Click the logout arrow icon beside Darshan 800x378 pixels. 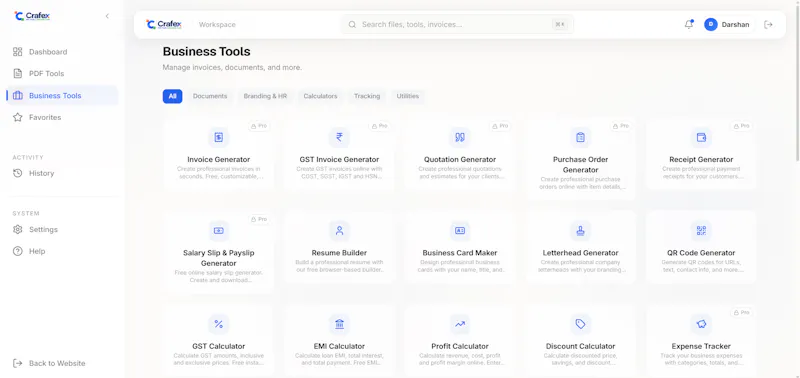pos(768,24)
